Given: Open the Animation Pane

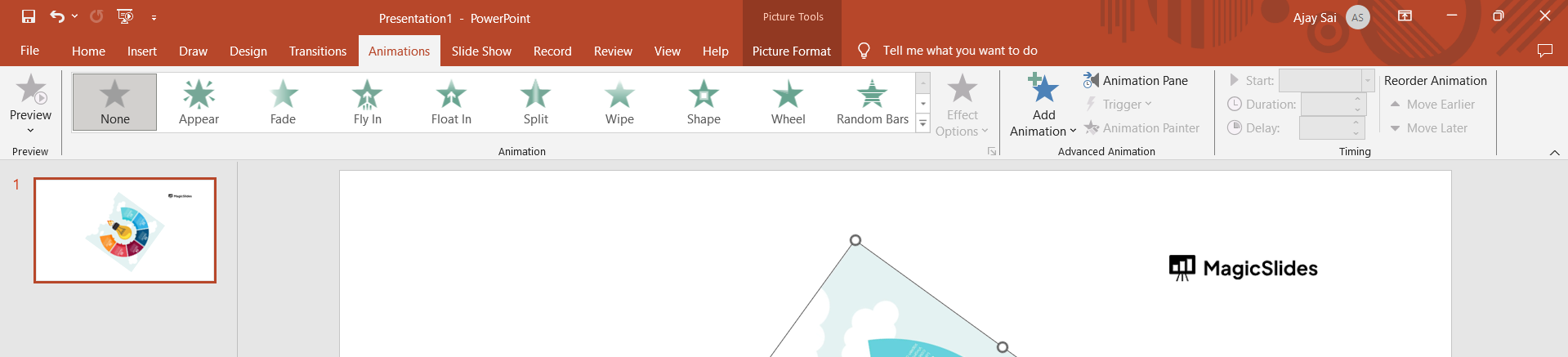Looking at the screenshot, I should tap(1136, 80).
